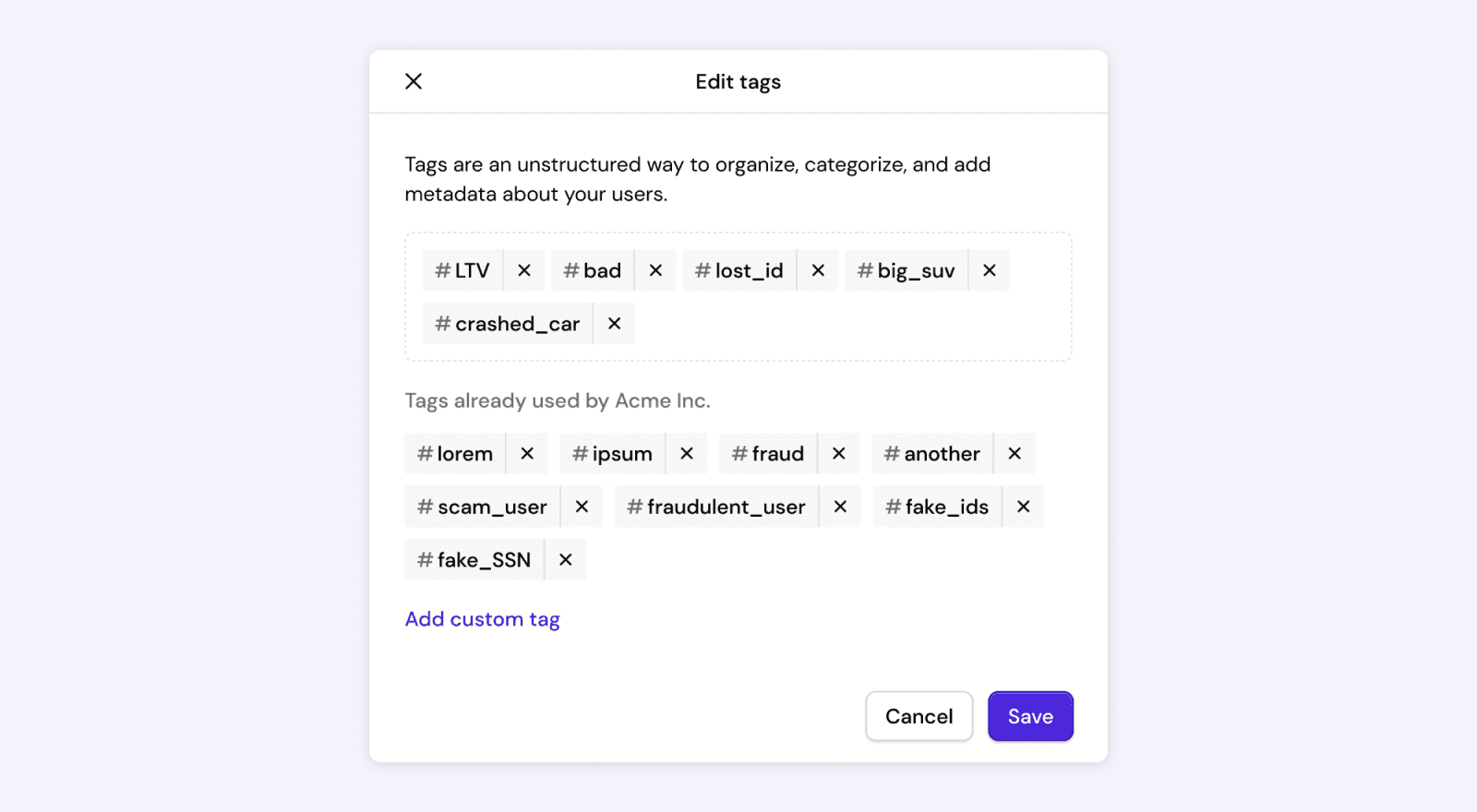The width and height of the screenshot is (1477, 812).
Task: Remove the lorem tag
Action: click(x=527, y=453)
